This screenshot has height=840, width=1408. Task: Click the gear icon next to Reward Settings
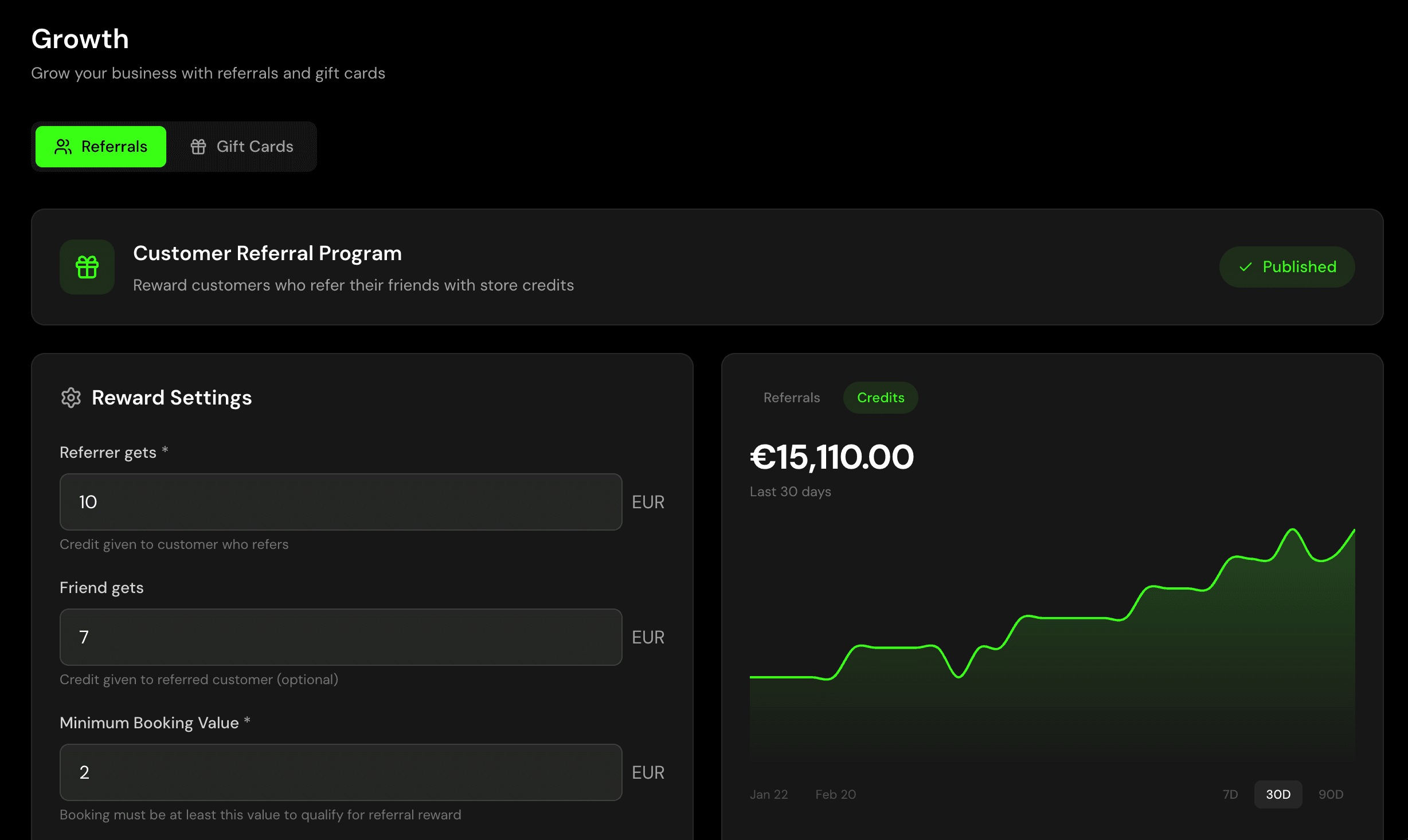(71, 398)
